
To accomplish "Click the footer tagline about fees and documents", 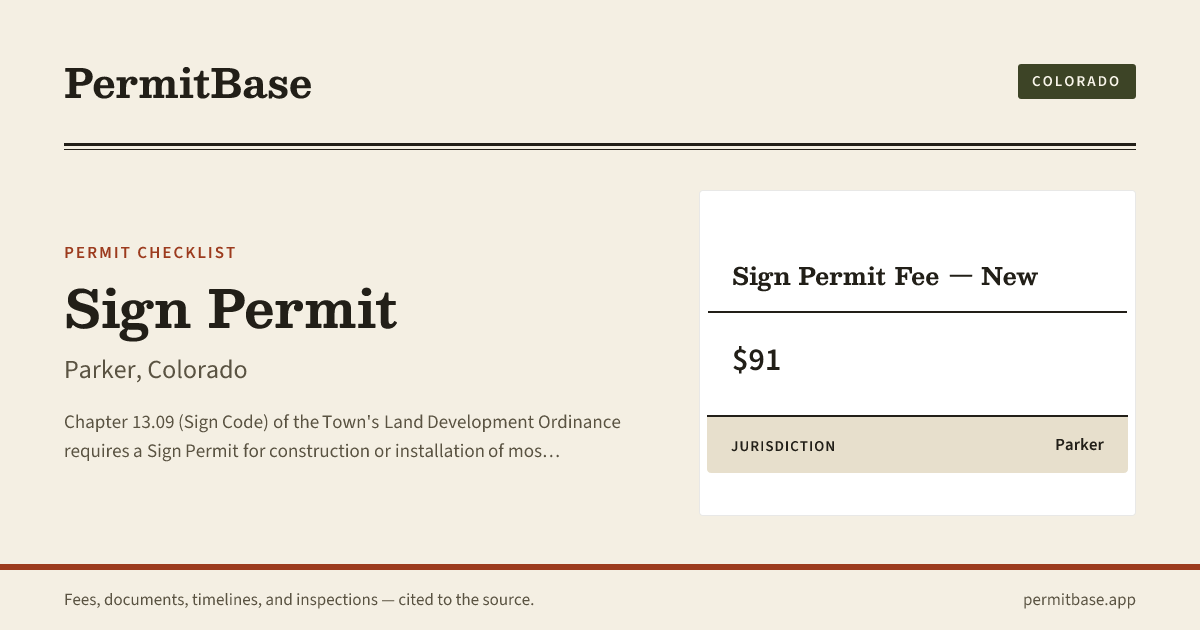I will pos(299,600).
